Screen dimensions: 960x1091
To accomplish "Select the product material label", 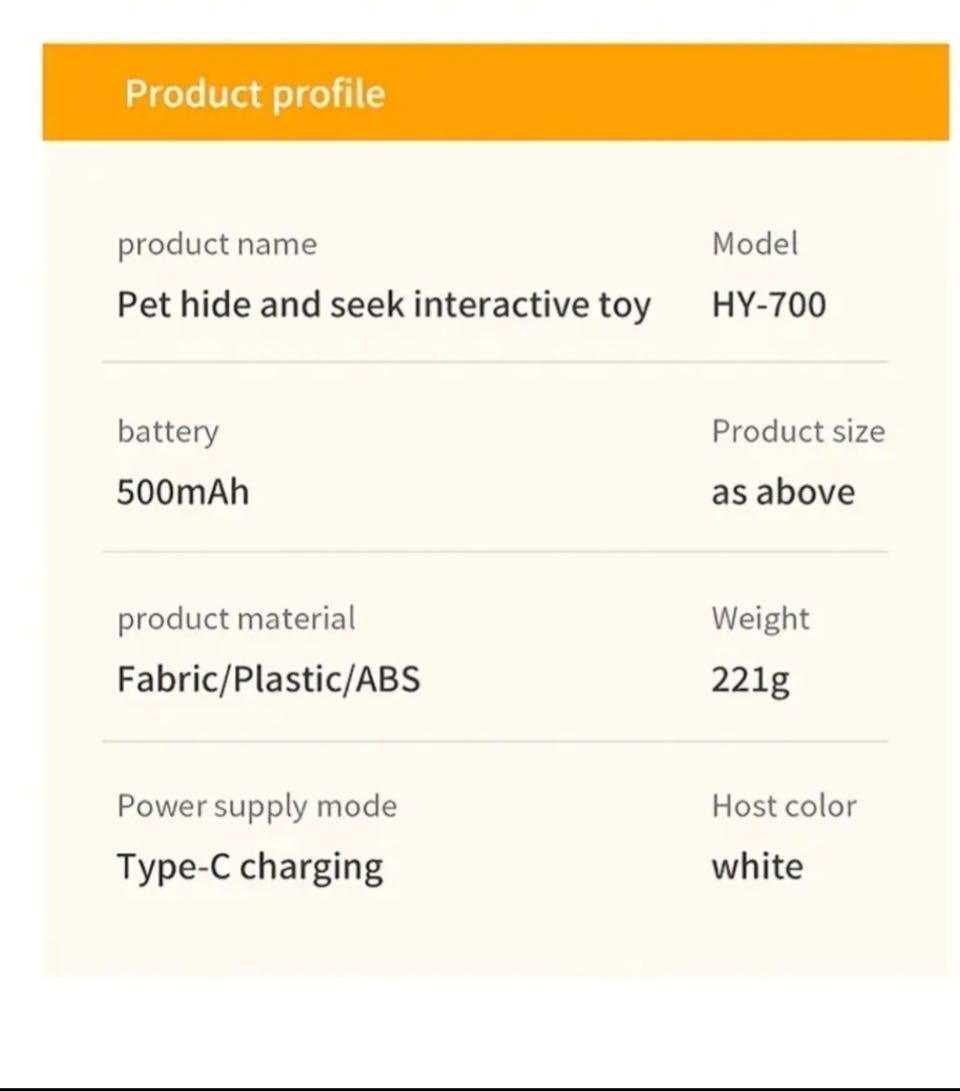I will coord(236,619).
